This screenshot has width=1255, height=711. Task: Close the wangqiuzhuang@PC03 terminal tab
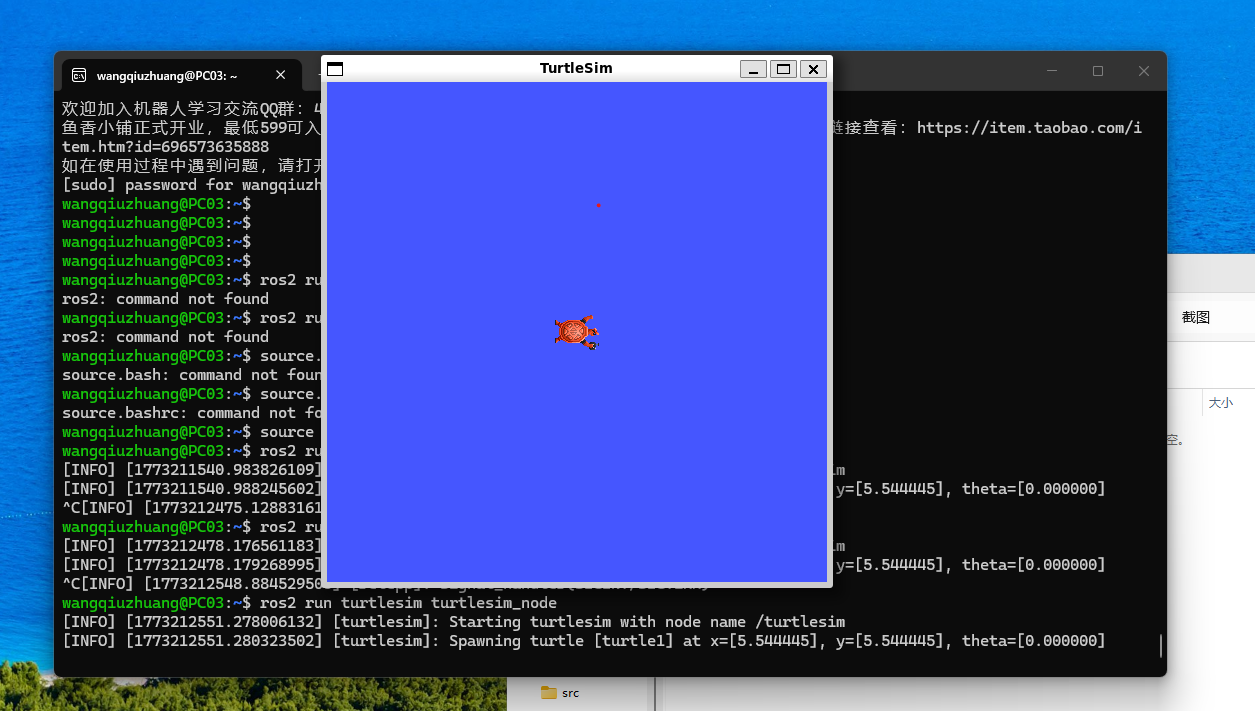(280, 75)
